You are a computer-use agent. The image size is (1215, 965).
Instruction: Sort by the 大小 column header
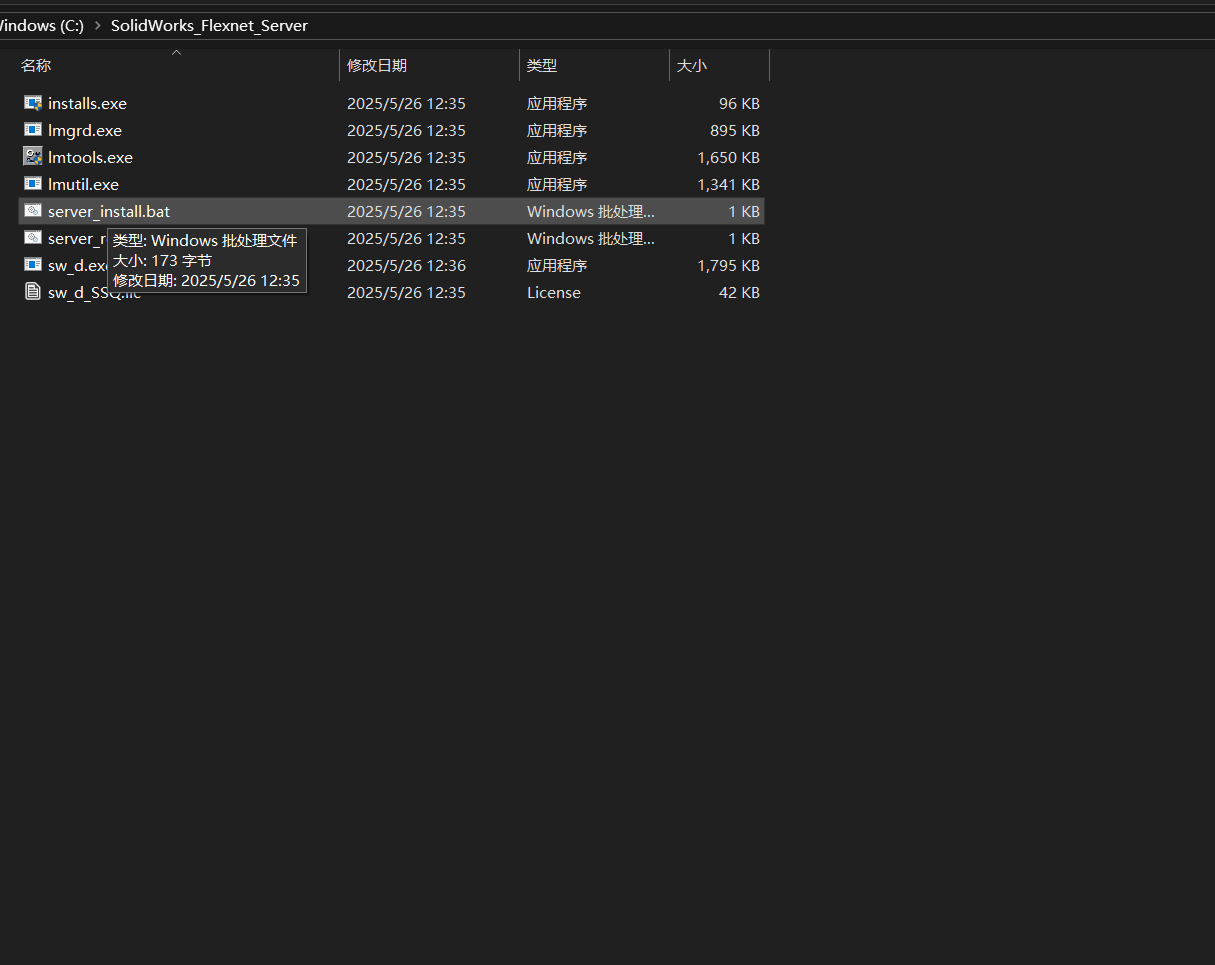(x=692, y=65)
